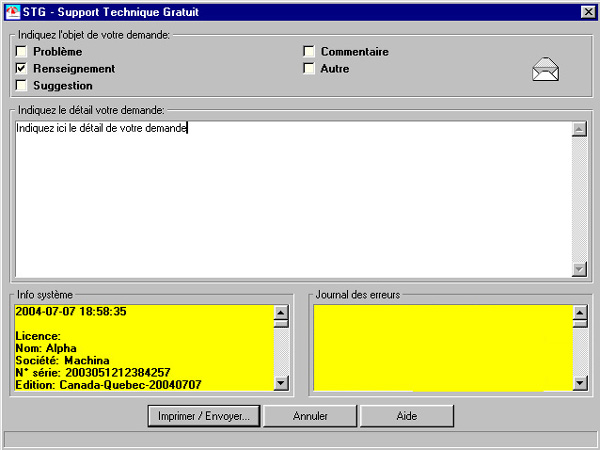Click the envelope mail icon
The width and height of the screenshot is (600, 450).
click(545, 70)
